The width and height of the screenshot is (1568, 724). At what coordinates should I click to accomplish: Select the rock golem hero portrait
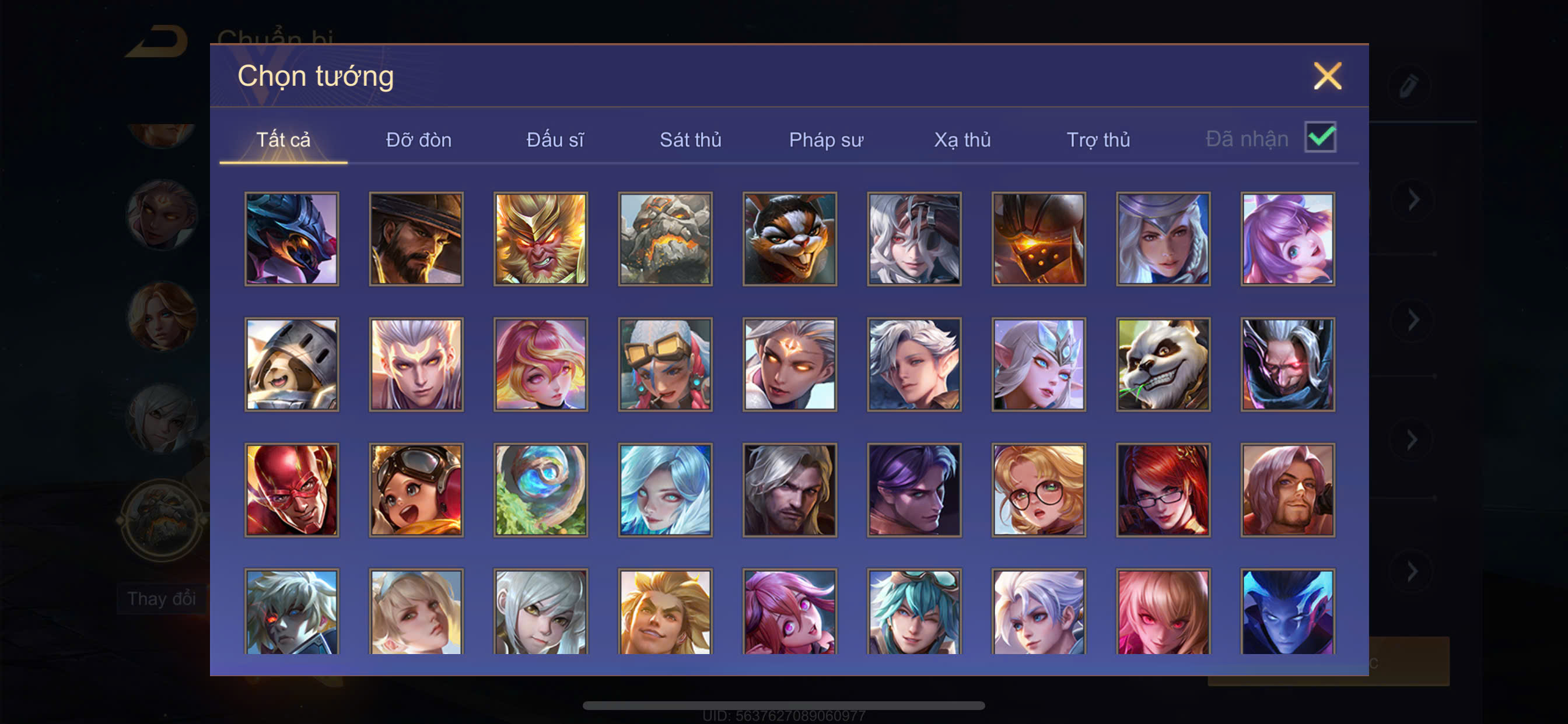(x=666, y=239)
